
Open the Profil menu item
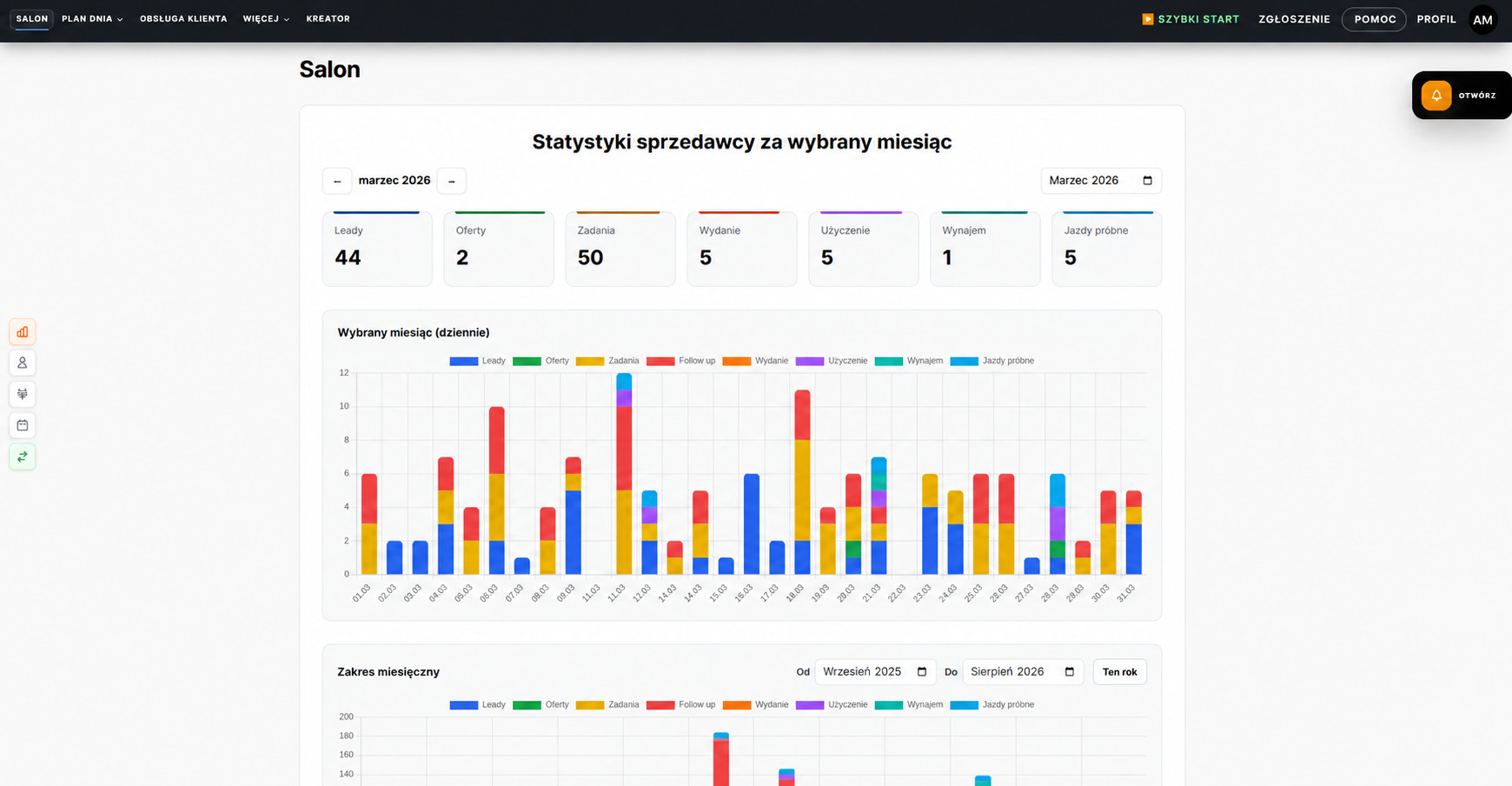pyautogui.click(x=1436, y=19)
